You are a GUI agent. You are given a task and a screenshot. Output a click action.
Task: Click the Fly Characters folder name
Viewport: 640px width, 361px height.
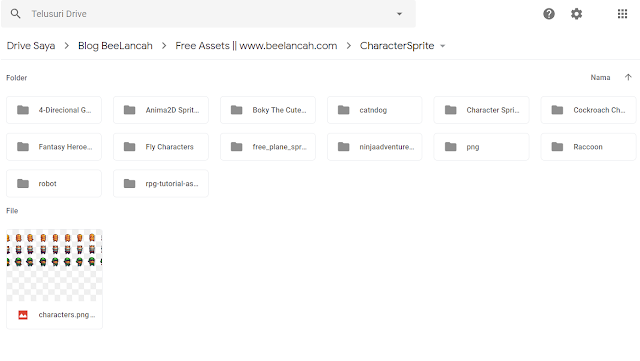click(x=169, y=147)
